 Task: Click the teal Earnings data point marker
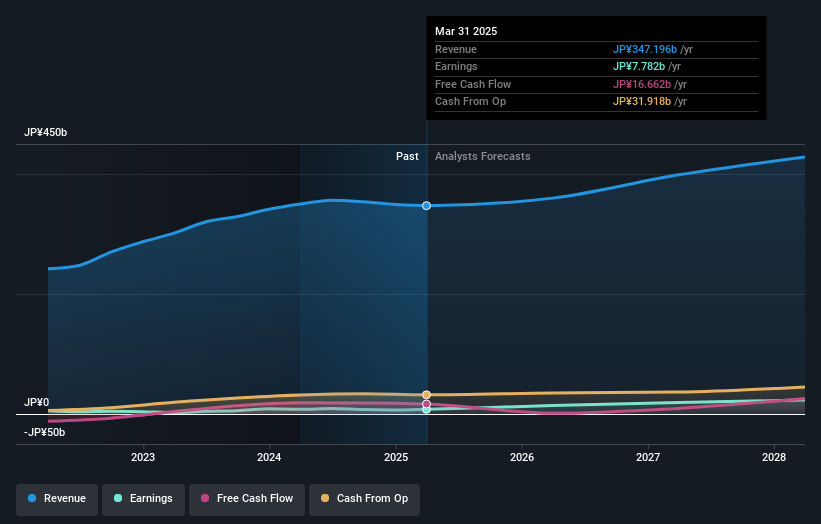[x=426, y=410]
